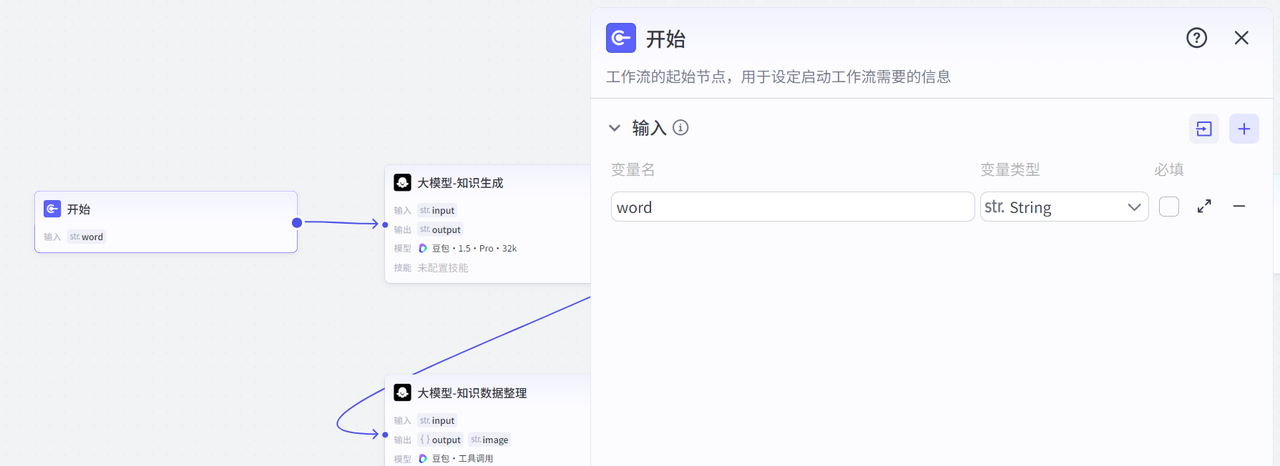Click the output tag in 知识生成 node

pos(440,229)
